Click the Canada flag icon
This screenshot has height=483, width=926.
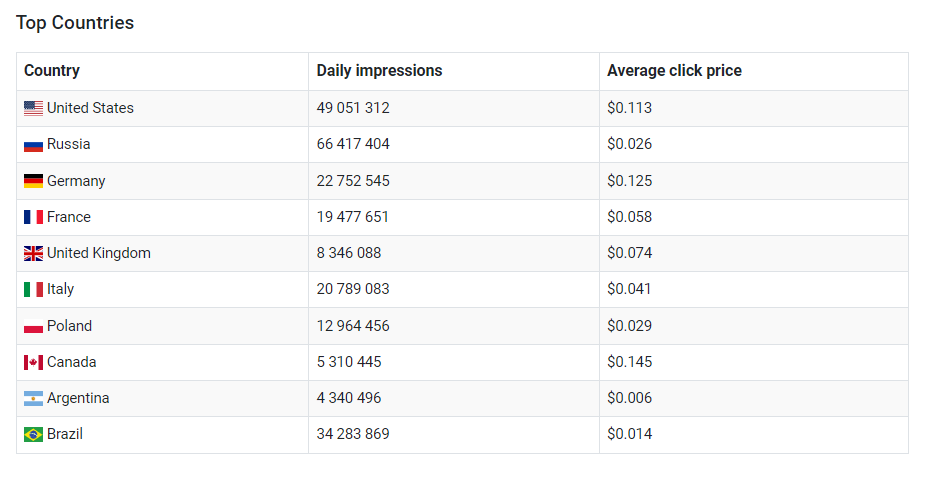coord(33,362)
